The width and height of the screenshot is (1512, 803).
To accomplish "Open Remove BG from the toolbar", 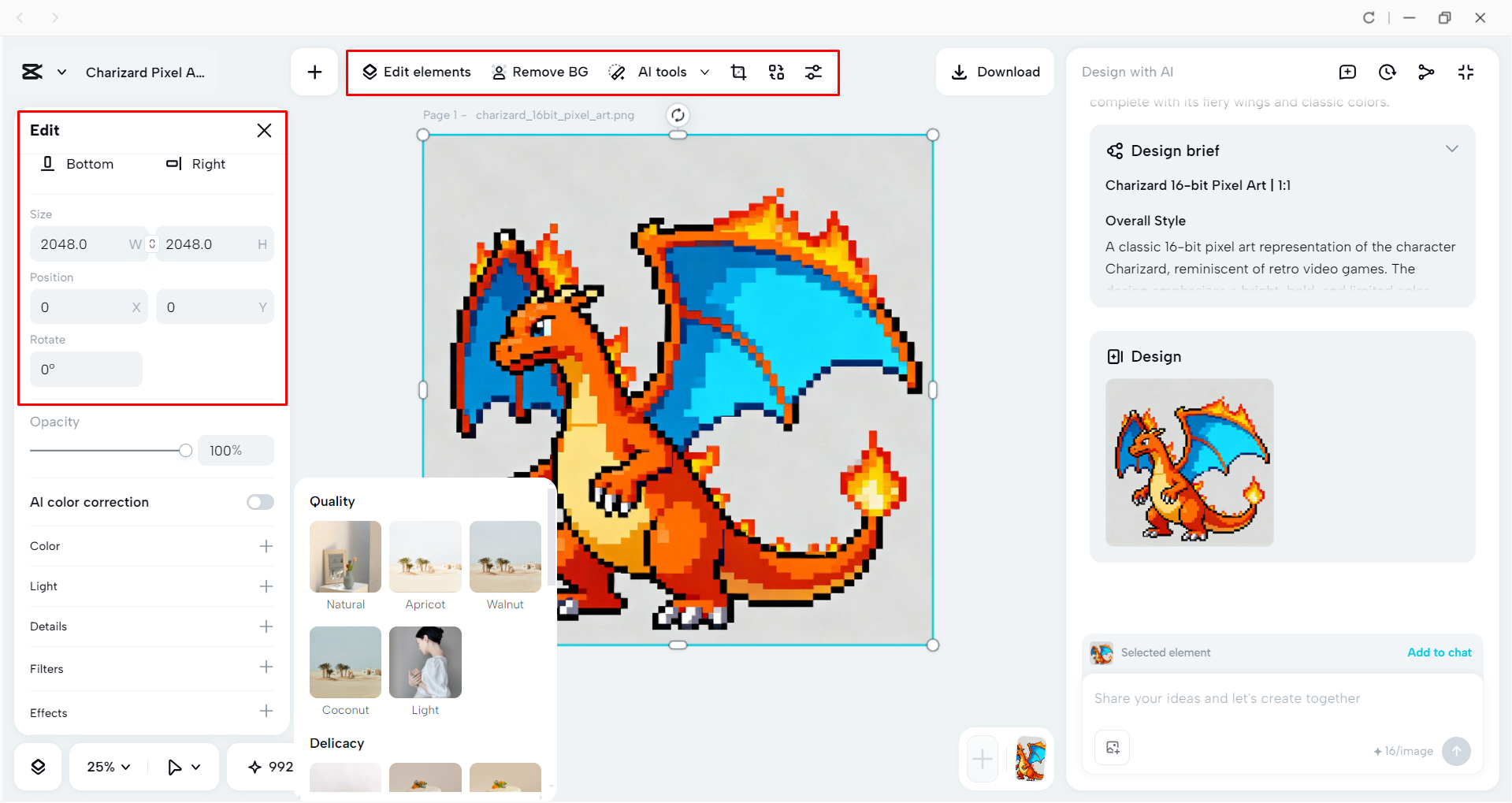I will coord(540,72).
